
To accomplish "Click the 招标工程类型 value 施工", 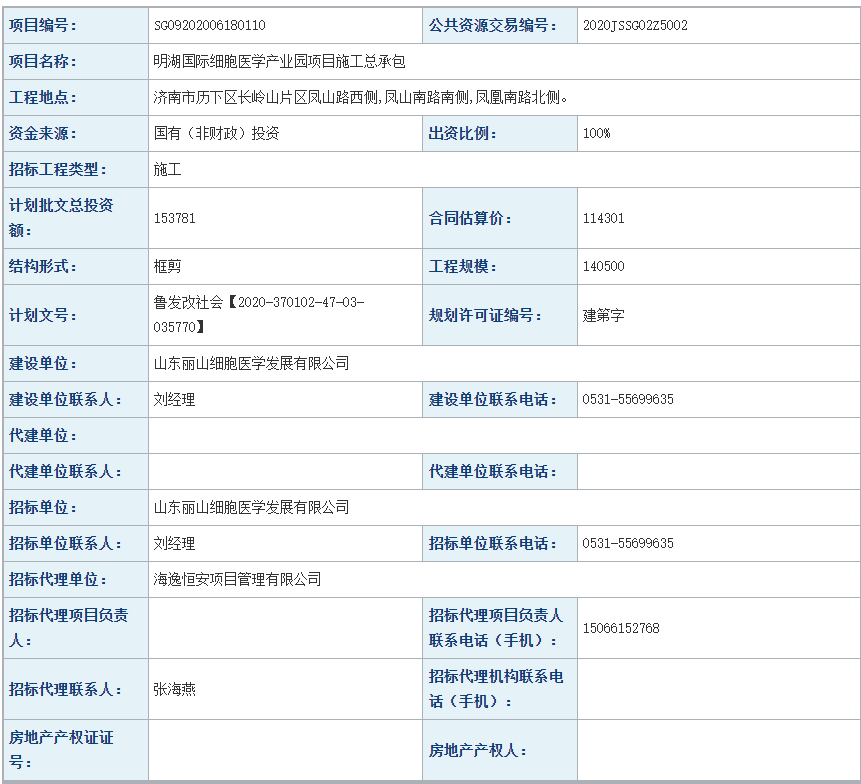I will point(167,169).
